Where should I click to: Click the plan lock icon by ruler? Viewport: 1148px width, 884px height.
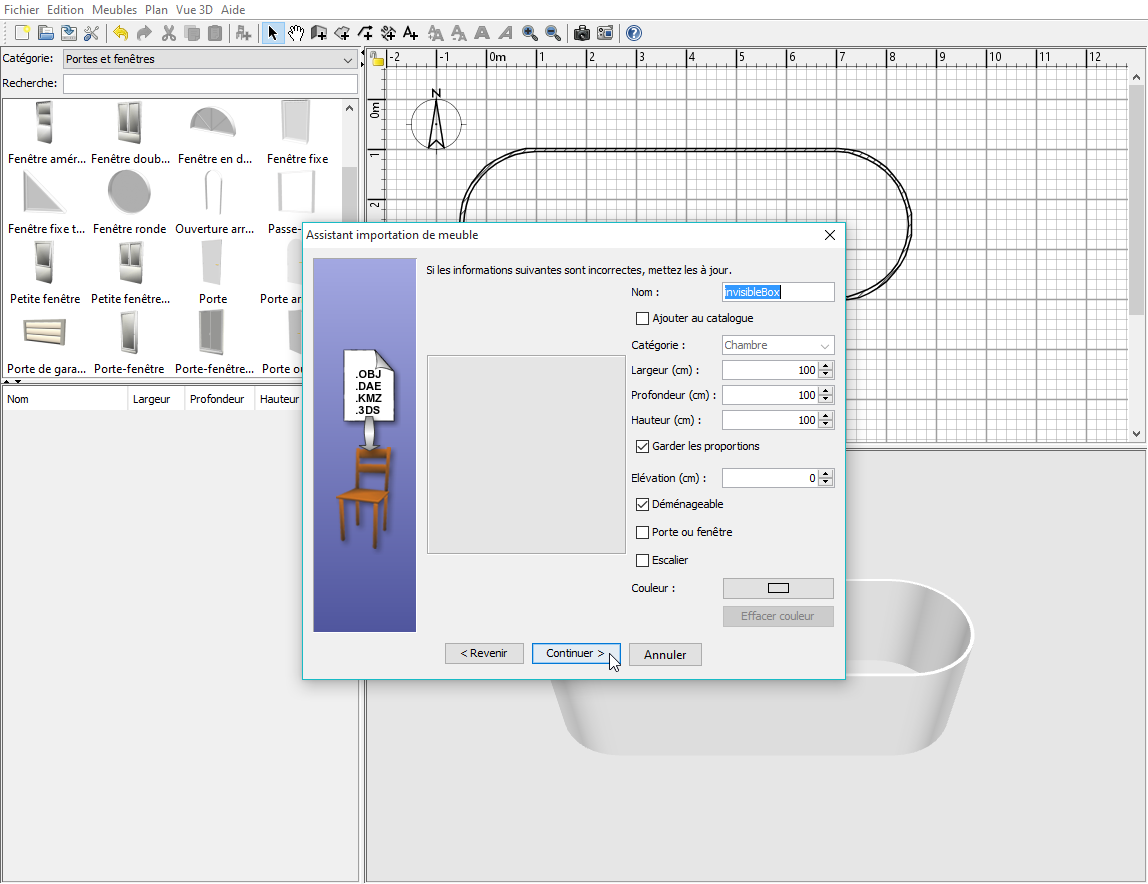(376, 59)
